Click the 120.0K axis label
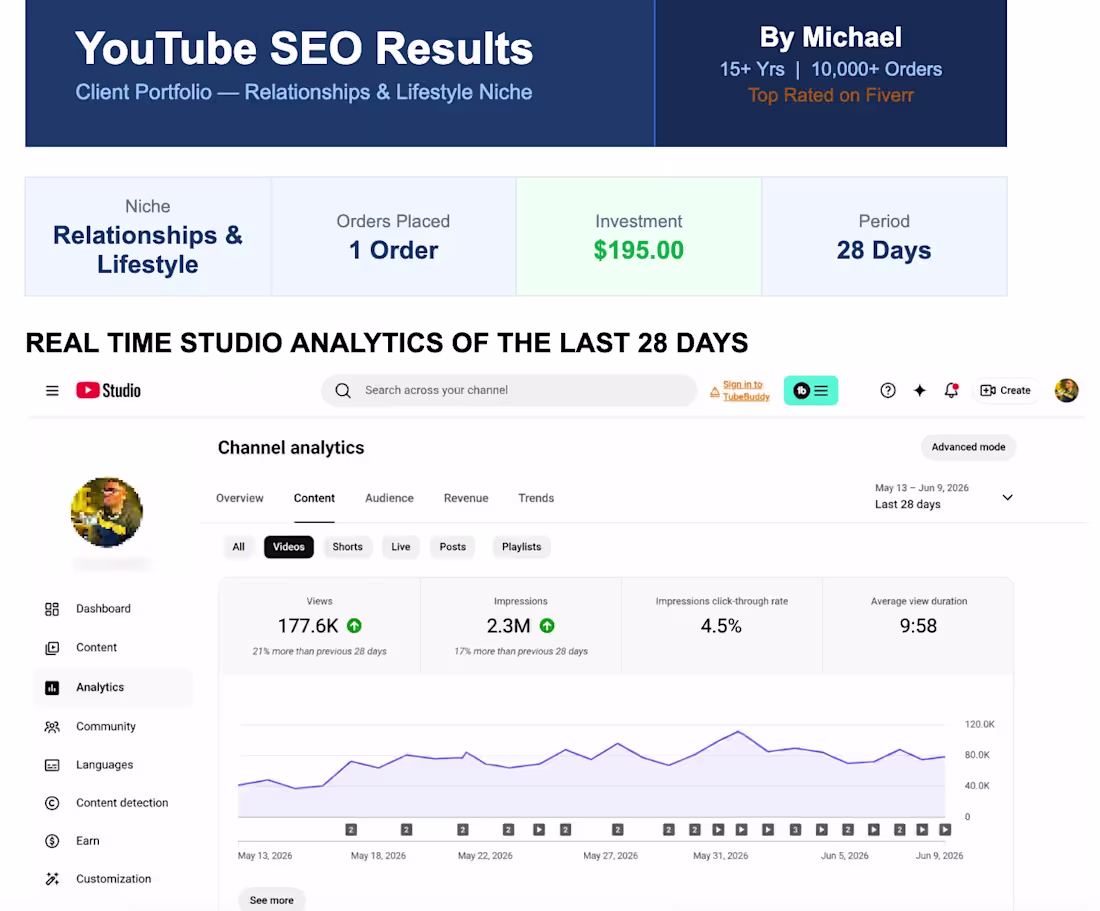The width and height of the screenshot is (1100, 911). pyautogui.click(x=979, y=724)
